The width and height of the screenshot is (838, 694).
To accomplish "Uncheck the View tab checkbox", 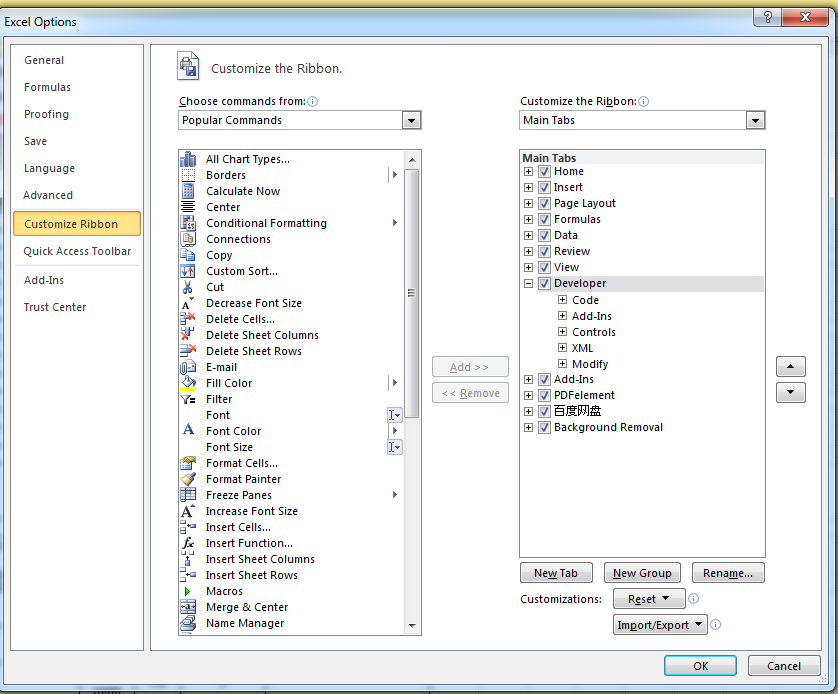I will tap(544, 268).
